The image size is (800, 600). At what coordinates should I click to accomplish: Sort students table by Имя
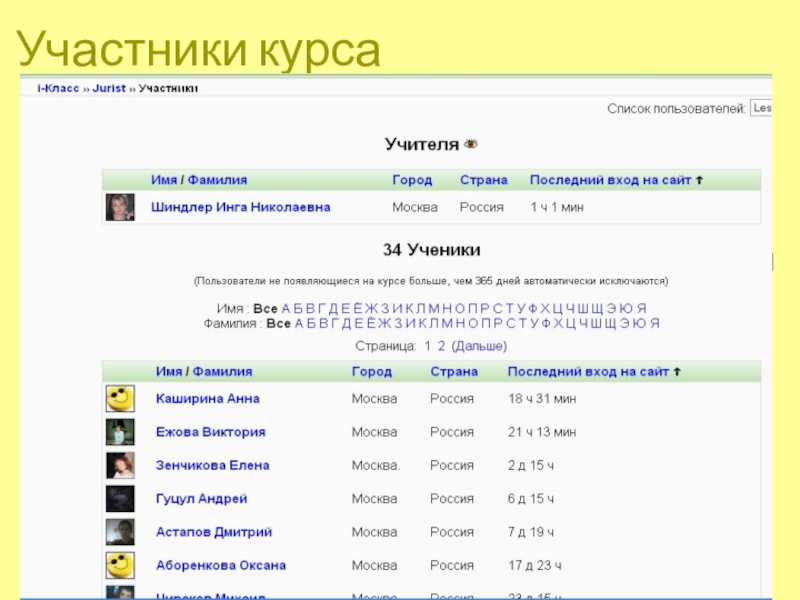click(x=169, y=371)
